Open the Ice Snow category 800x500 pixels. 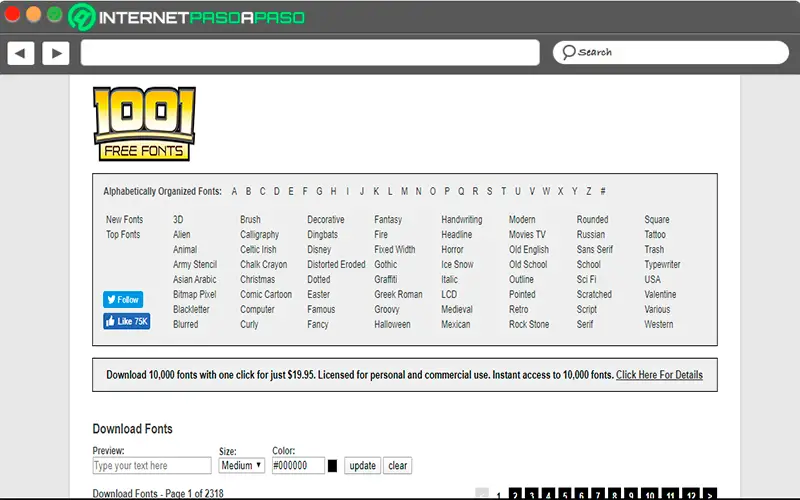pyautogui.click(x=457, y=264)
